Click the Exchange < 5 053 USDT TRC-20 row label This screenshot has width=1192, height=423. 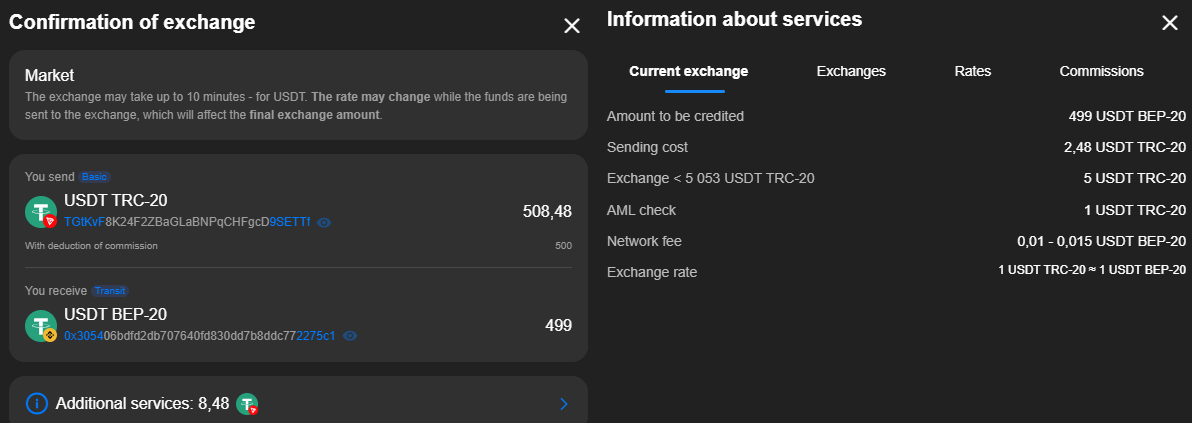pyautogui.click(x=711, y=179)
